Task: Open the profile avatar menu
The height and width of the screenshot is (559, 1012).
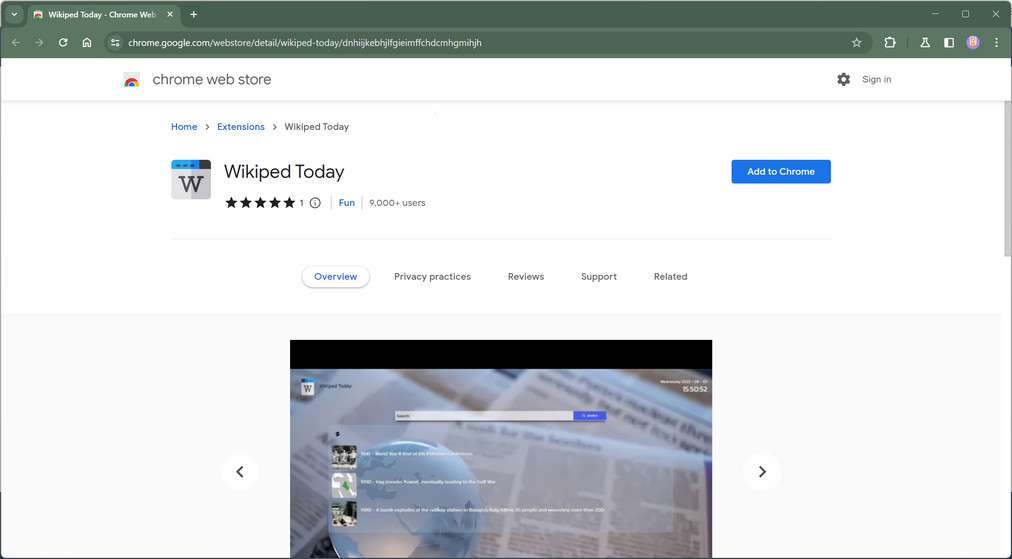Action: (973, 43)
